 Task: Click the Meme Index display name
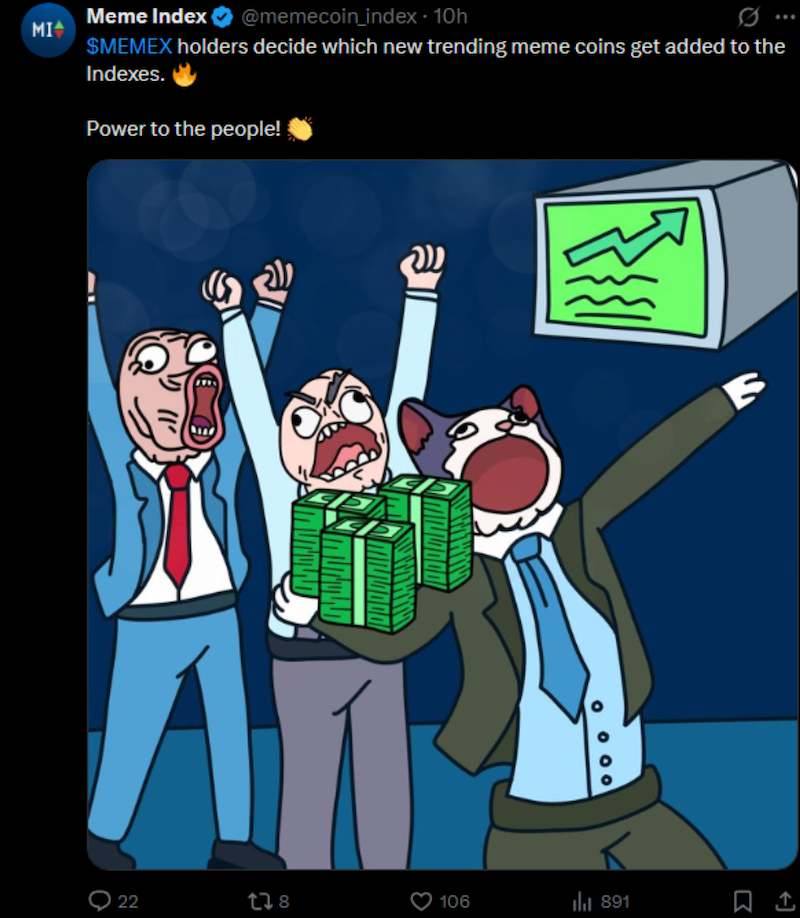(x=147, y=16)
